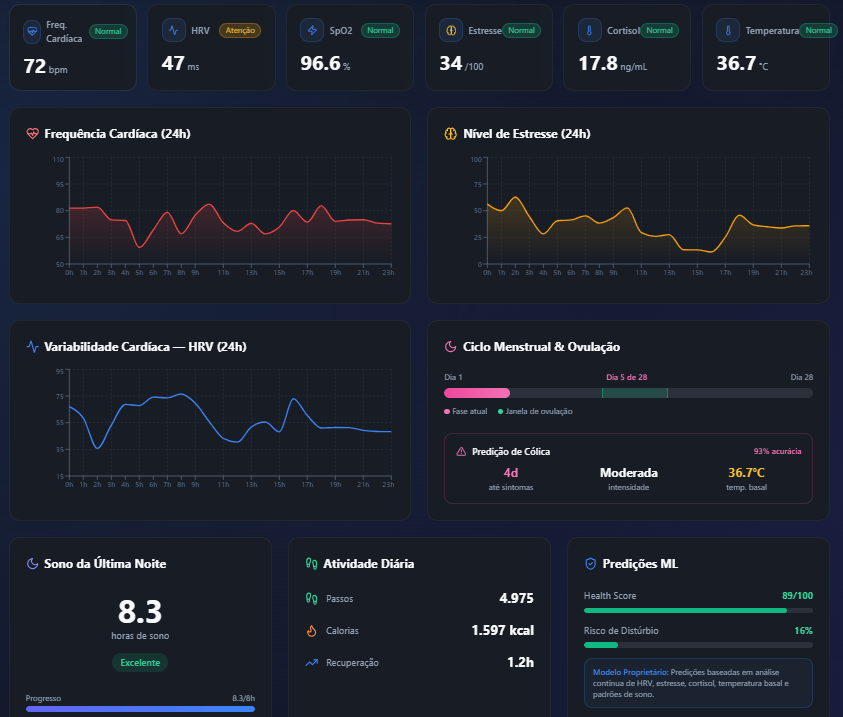Click the Excelente sleep quality badge
Screen dimensions: 843x717
click(140, 663)
